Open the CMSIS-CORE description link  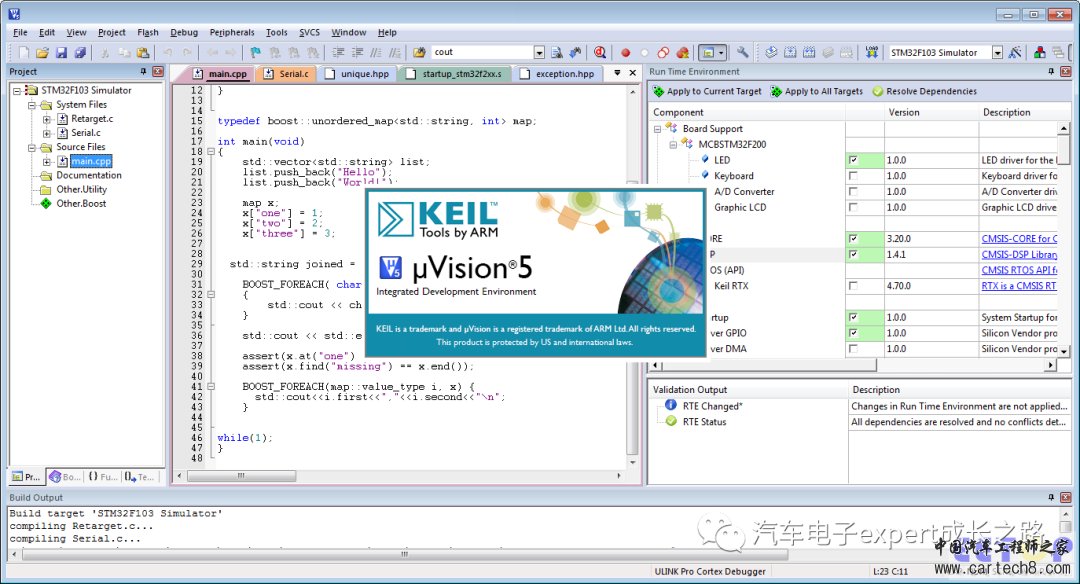tap(1019, 238)
